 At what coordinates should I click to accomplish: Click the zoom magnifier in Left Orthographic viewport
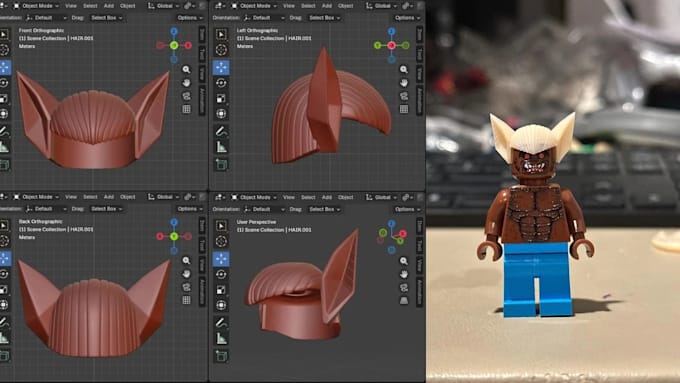(404, 69)
